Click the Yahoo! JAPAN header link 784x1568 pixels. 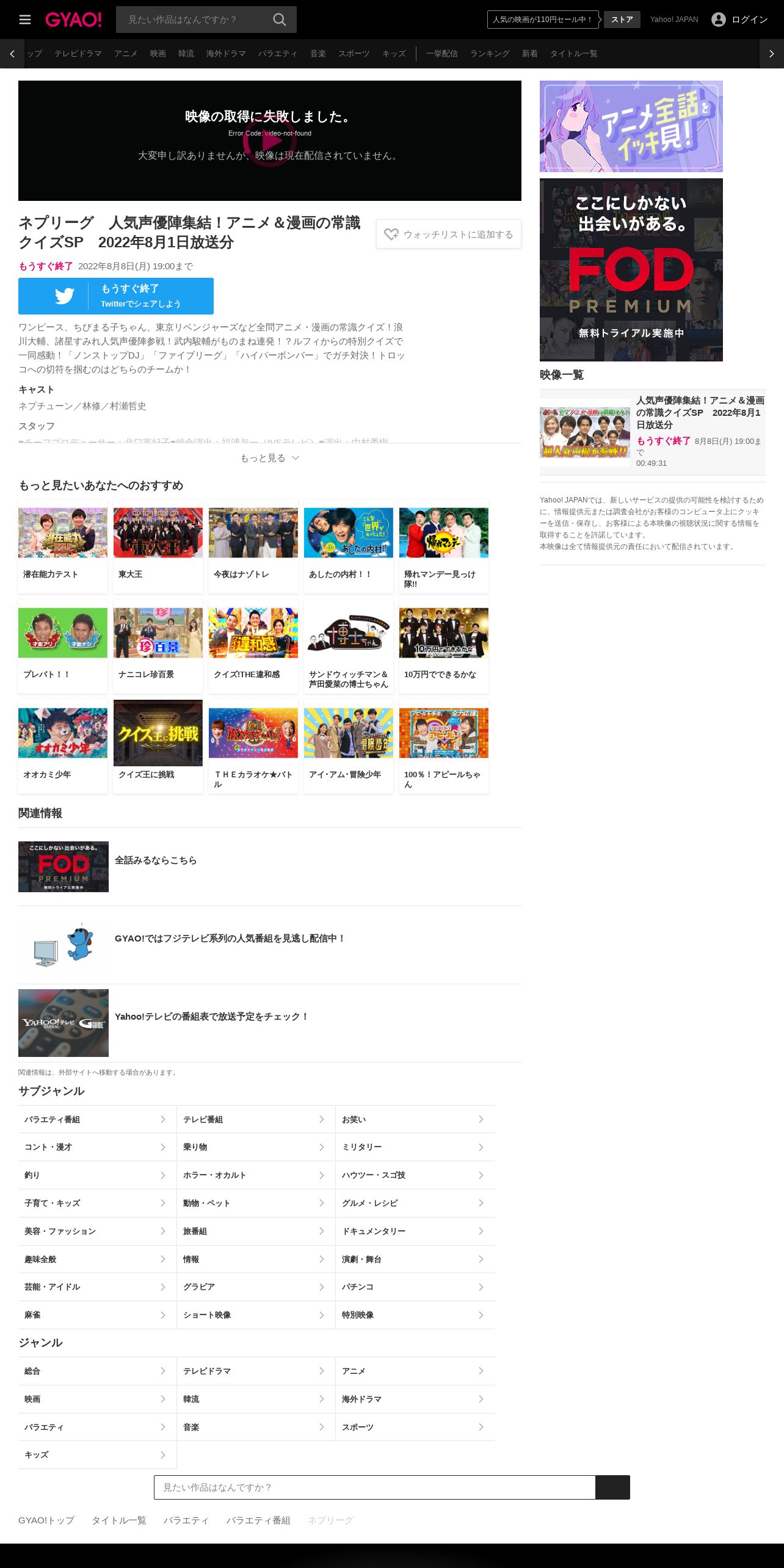[674, 20]
